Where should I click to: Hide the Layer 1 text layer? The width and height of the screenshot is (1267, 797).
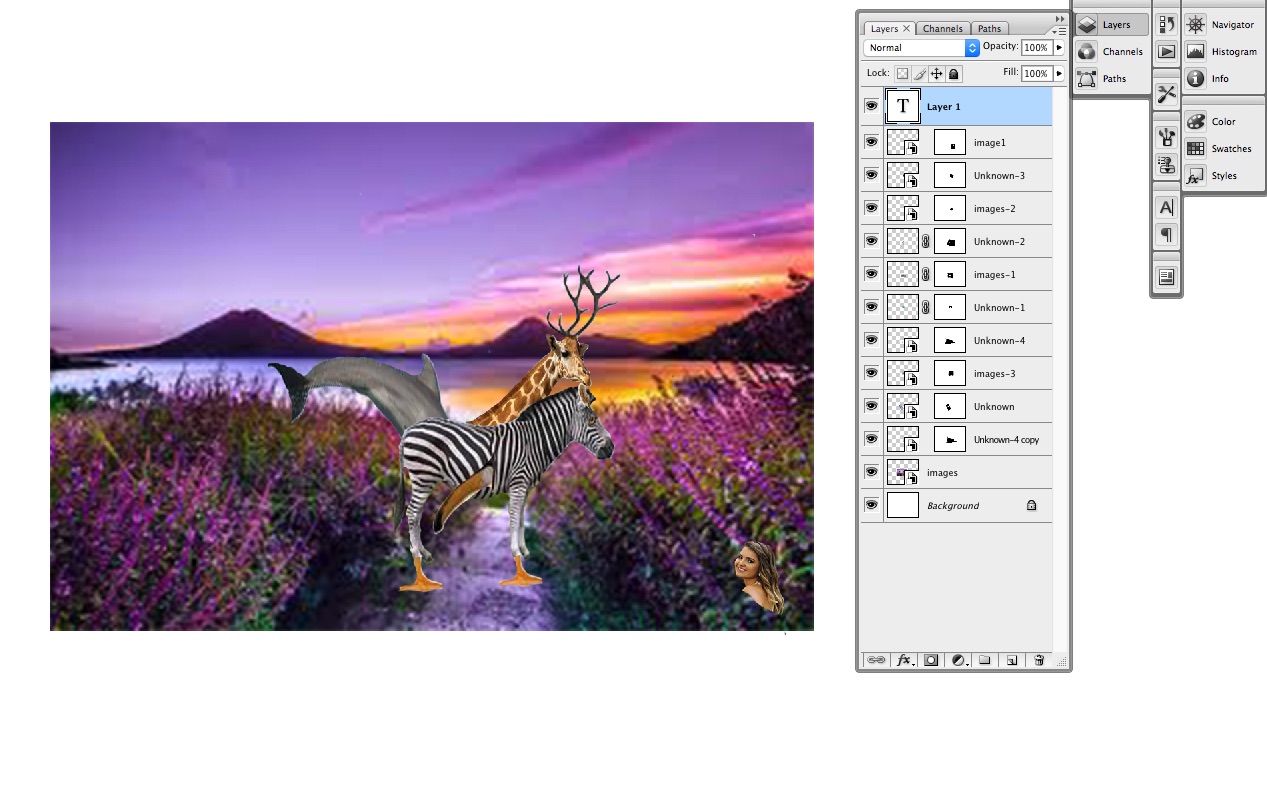(x=871, y=106)
